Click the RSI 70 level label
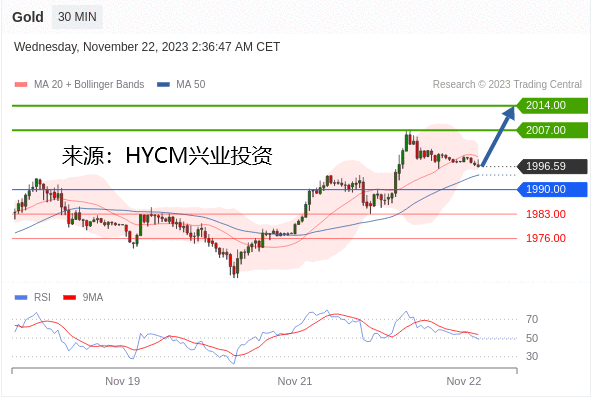Viewport: 594px width, 400px height. click(532, 320)
